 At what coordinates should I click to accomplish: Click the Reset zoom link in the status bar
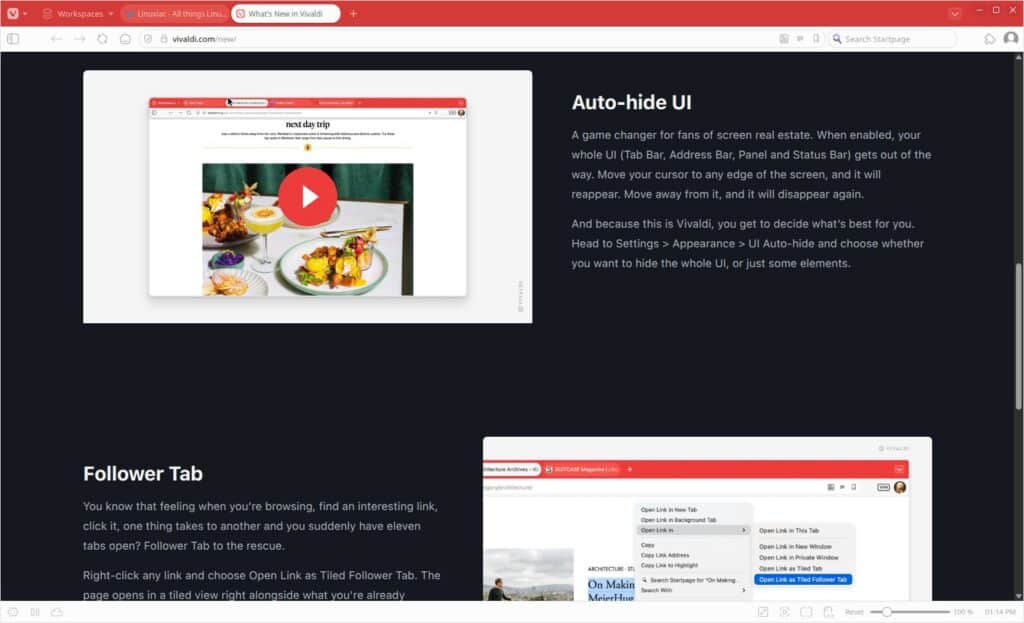pos(855,611)
